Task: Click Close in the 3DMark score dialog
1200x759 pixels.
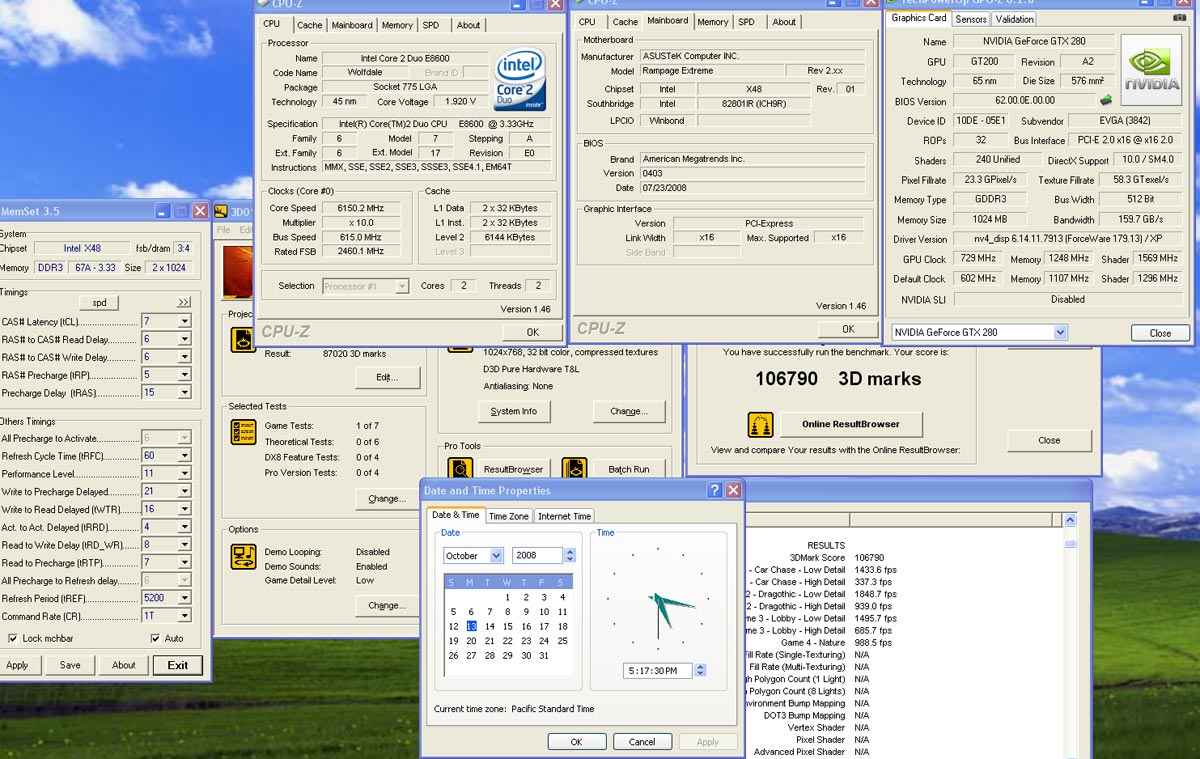Action: [1049, 440]
